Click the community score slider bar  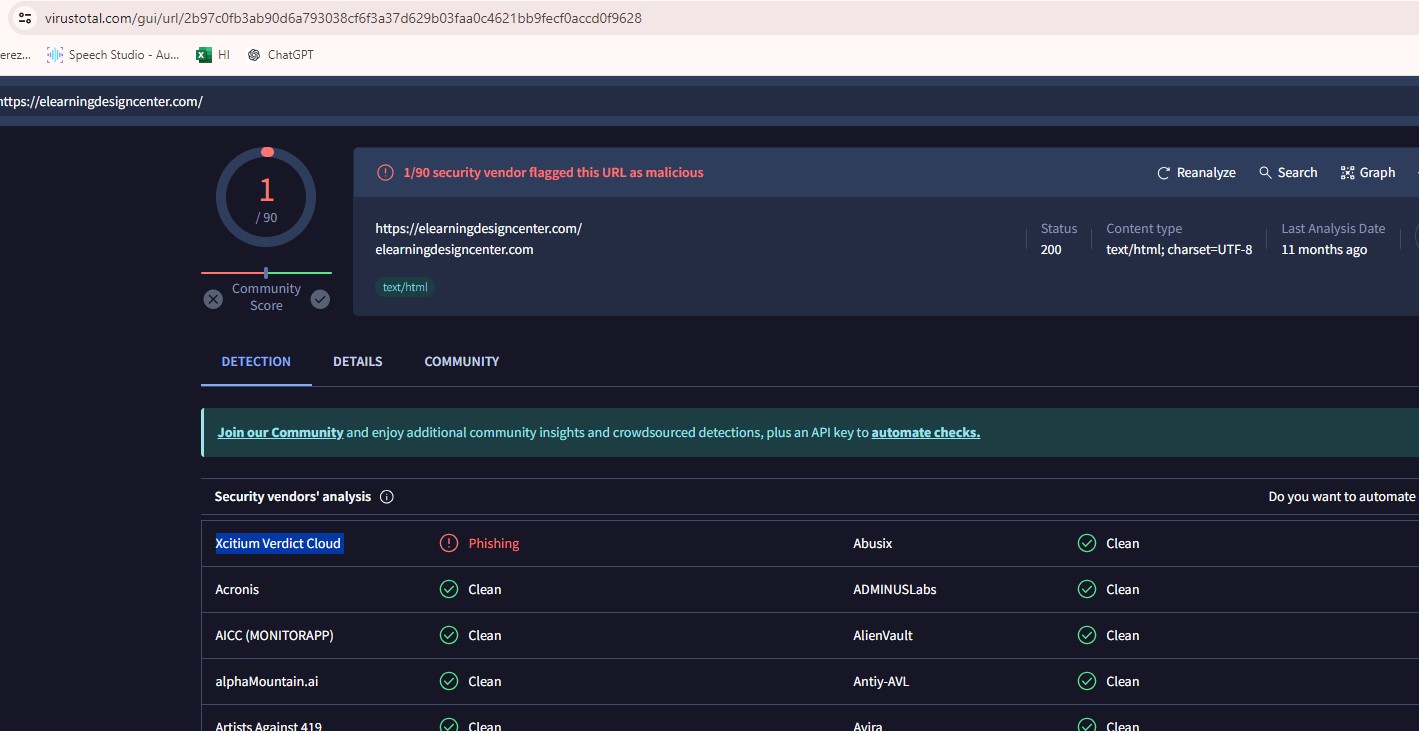pyautogui.click(x=266, y=273)
